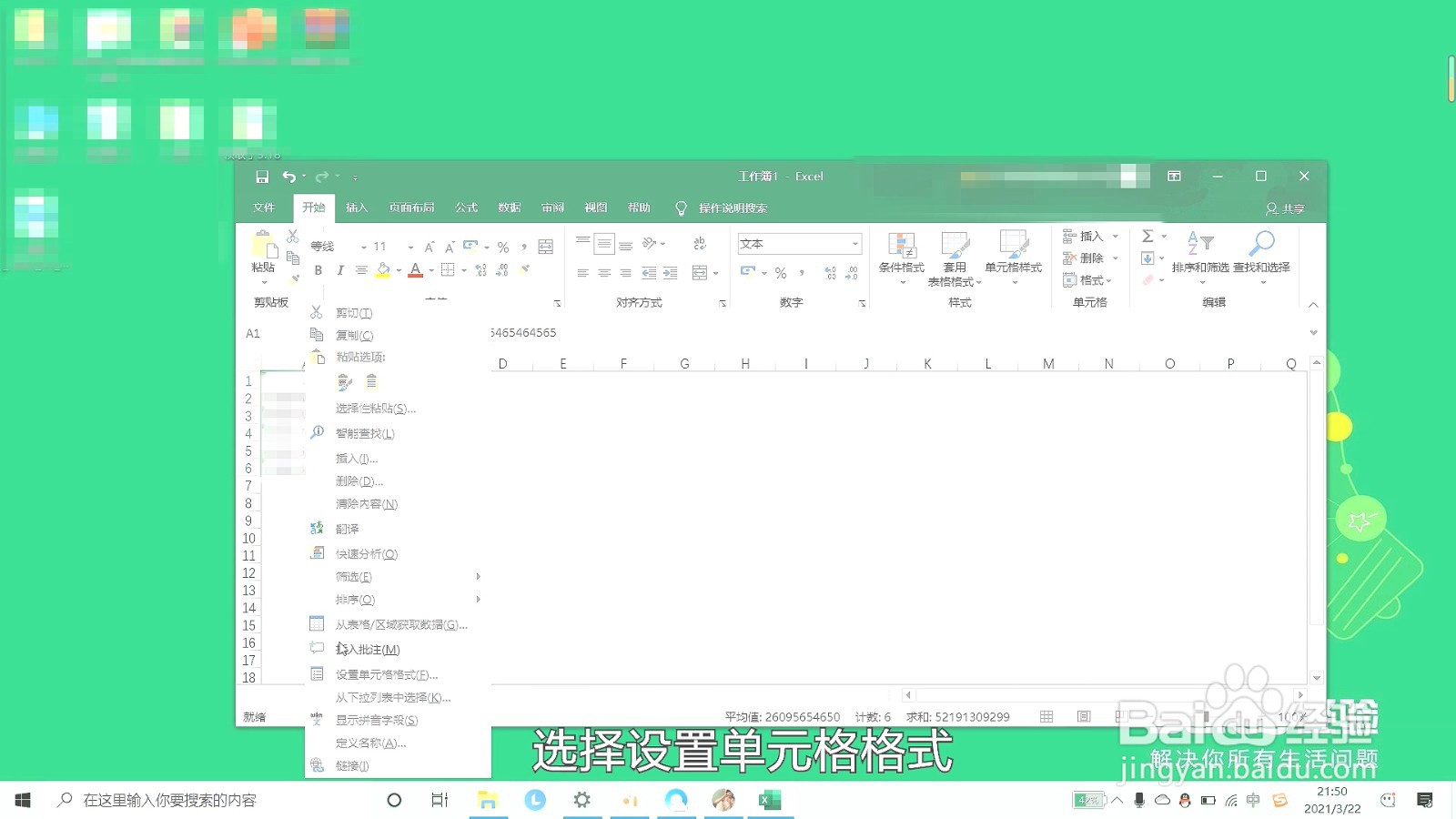Open the Format (格式) cells dropdown
The width and height of the screenshot is (1456, 819).
pyautogui.click(x=1087, y=280)
